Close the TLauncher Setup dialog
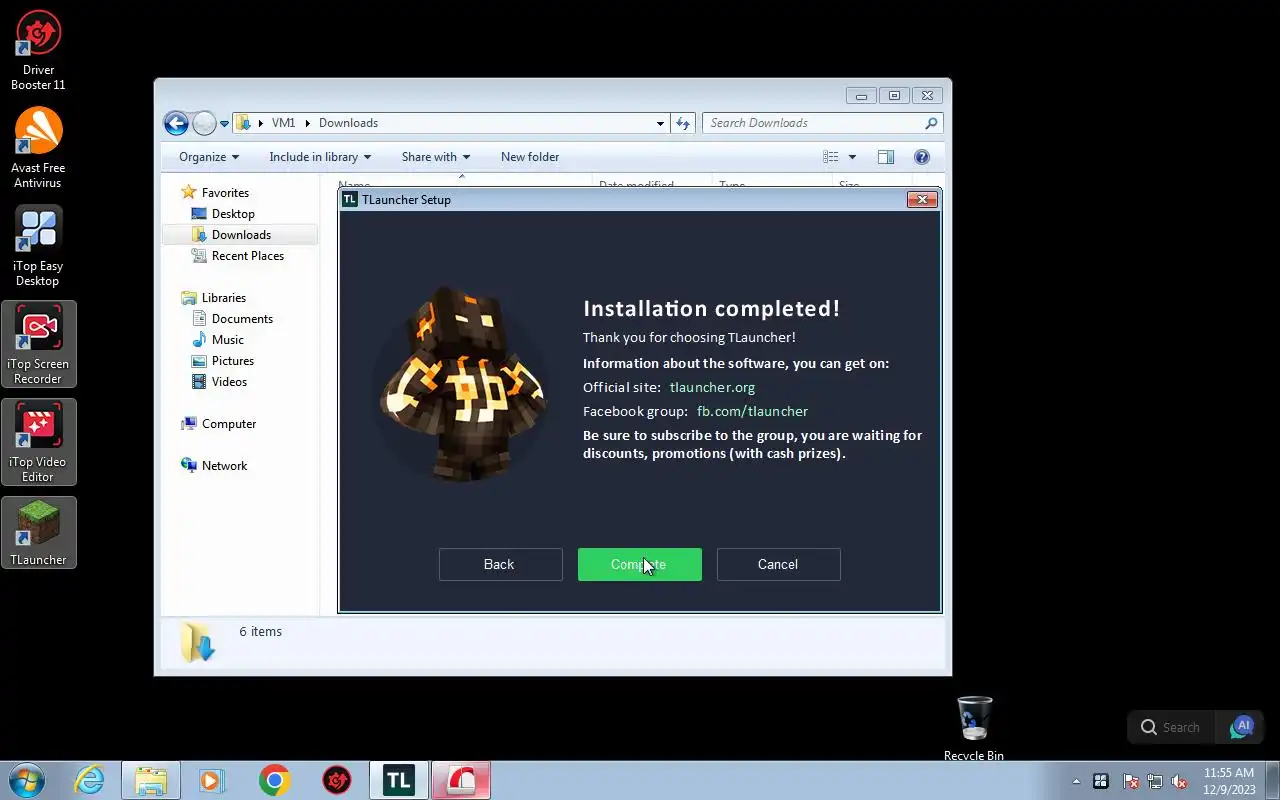Screen dimensions: 1280x800 (921, 199)
